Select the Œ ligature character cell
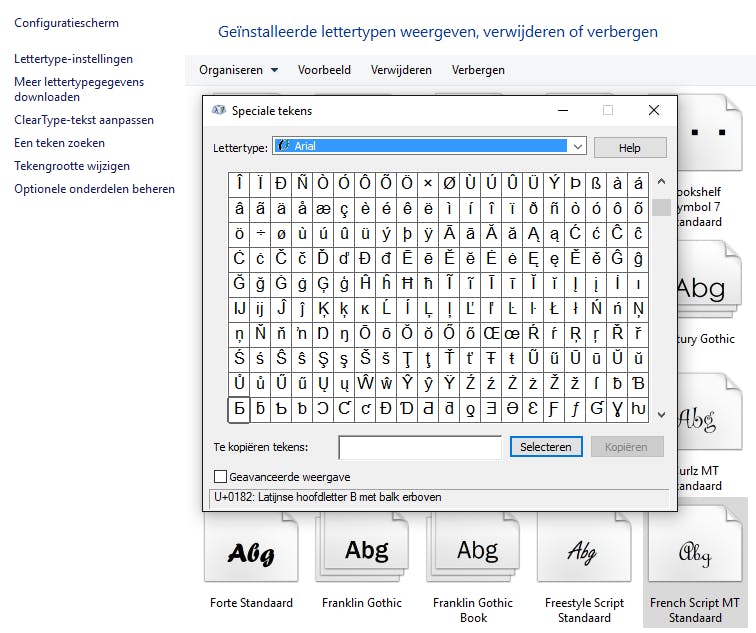 coord(491,334)
